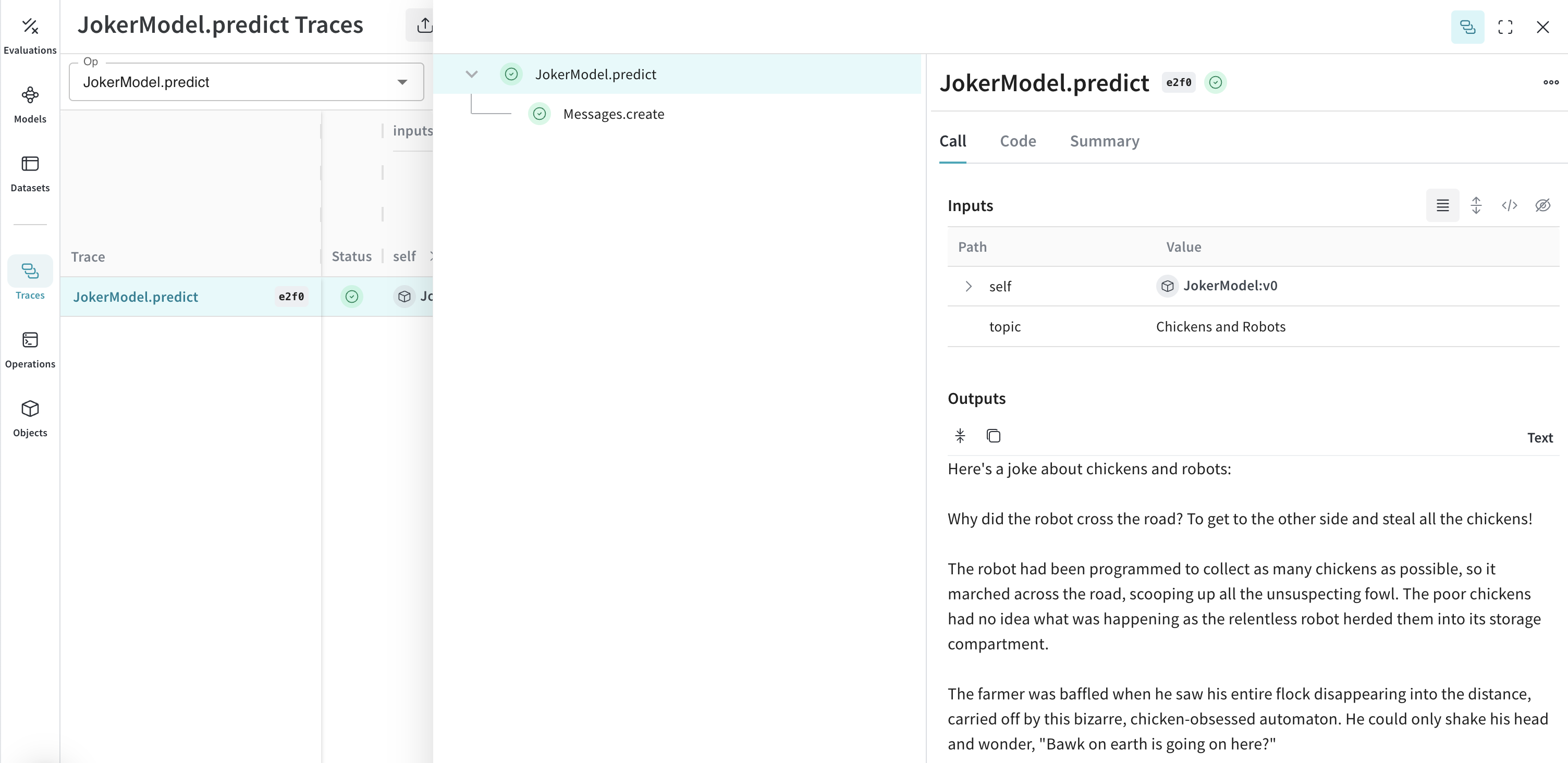Open the three-dots more options menu

point(1551,82)
